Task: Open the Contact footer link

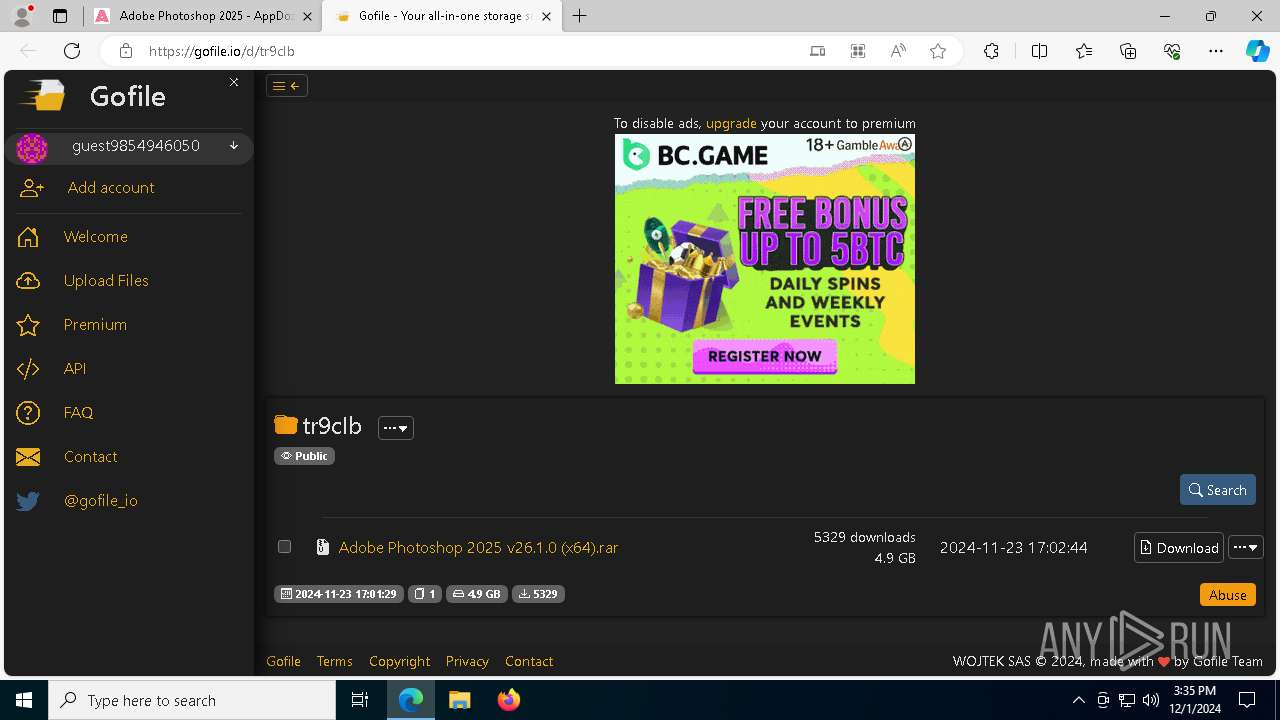Action: [529, 661]
